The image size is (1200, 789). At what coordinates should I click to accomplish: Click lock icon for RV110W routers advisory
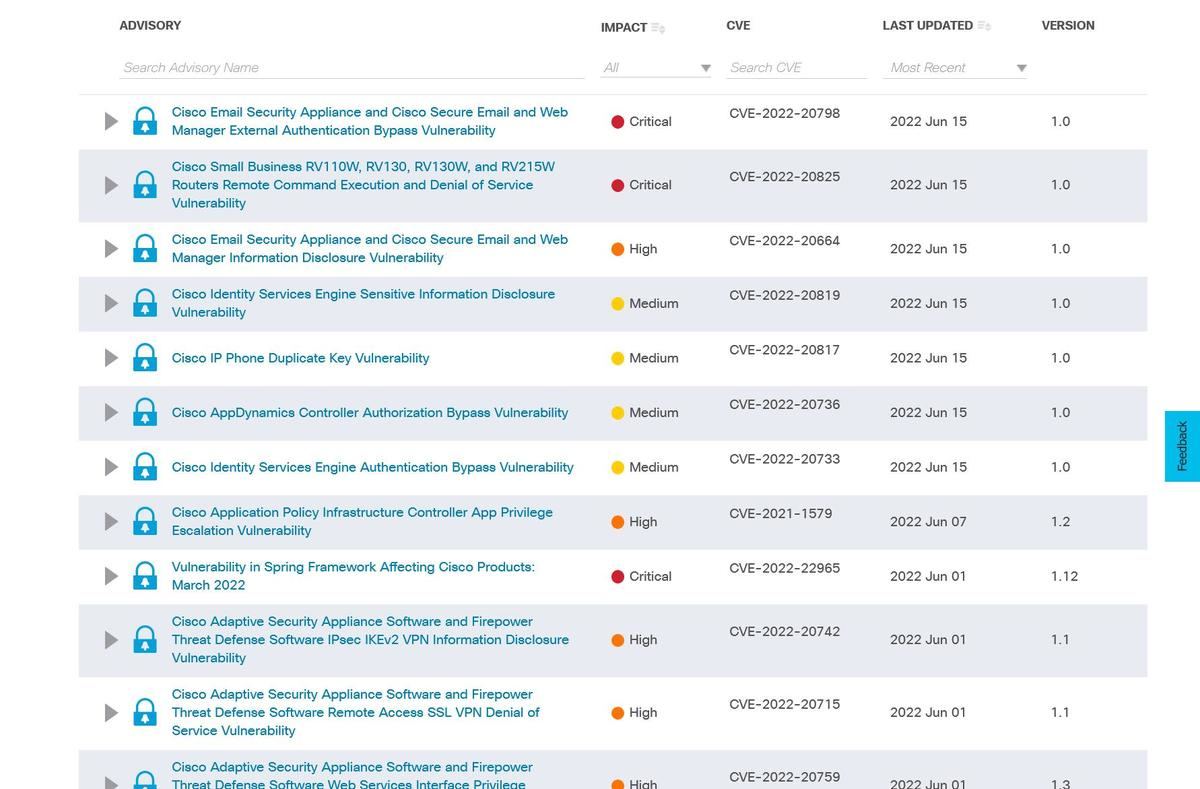tap(145, 185)
